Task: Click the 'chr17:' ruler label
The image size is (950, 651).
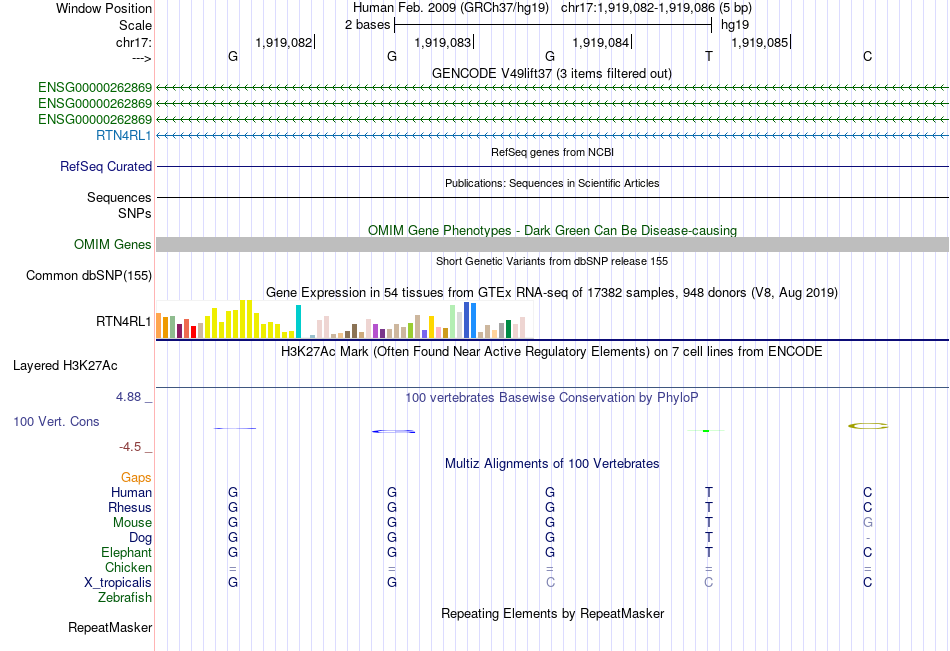Action: [x=133, y=42]
